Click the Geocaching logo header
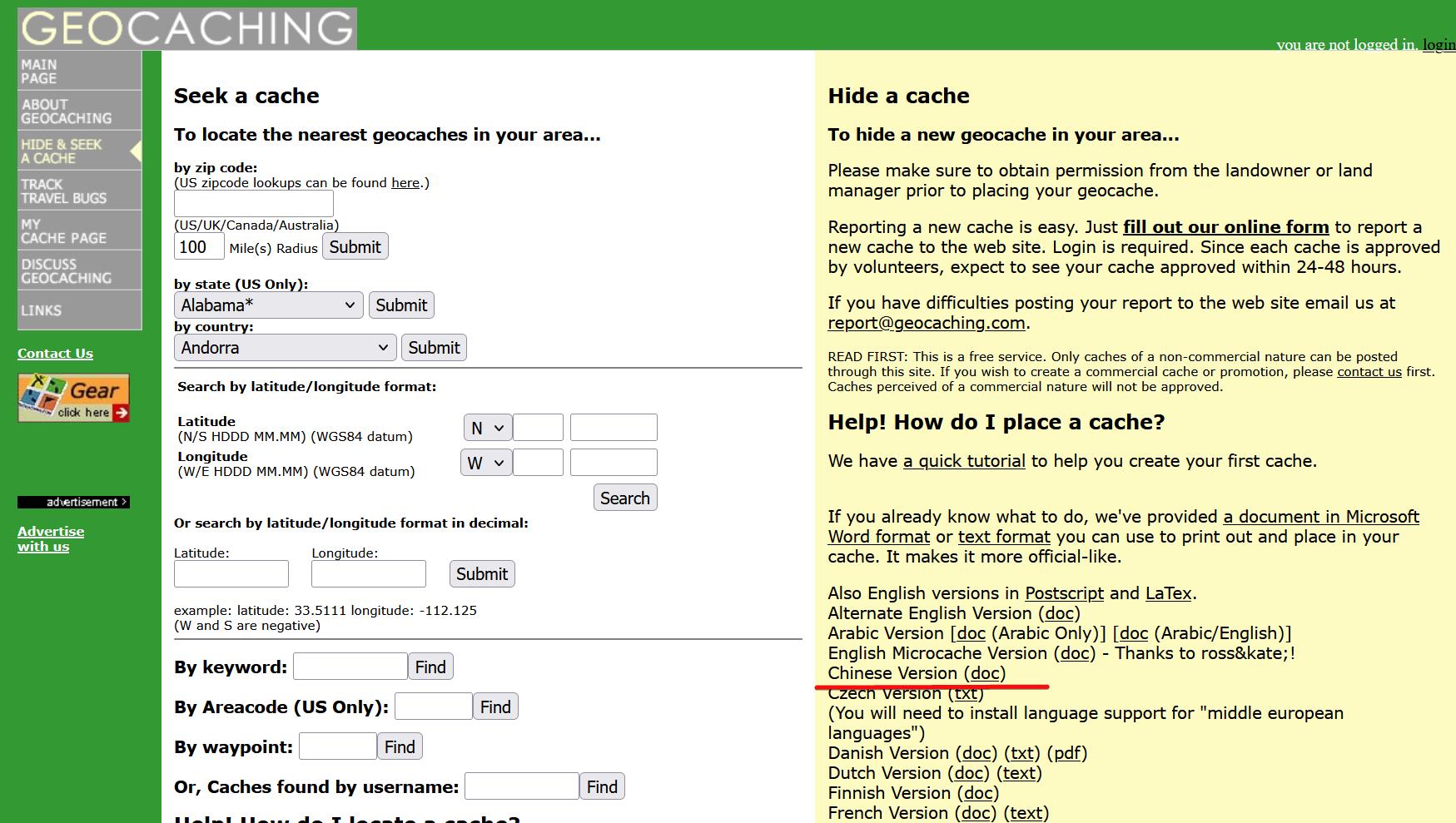 coord(187,28)
